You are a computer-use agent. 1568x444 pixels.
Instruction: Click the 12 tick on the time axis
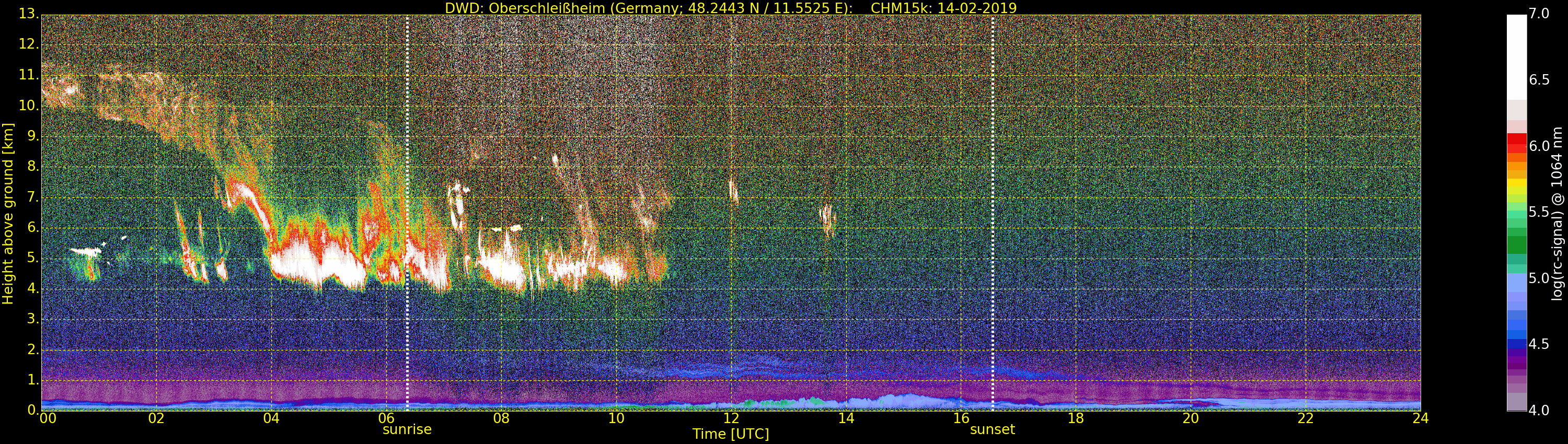731,418
